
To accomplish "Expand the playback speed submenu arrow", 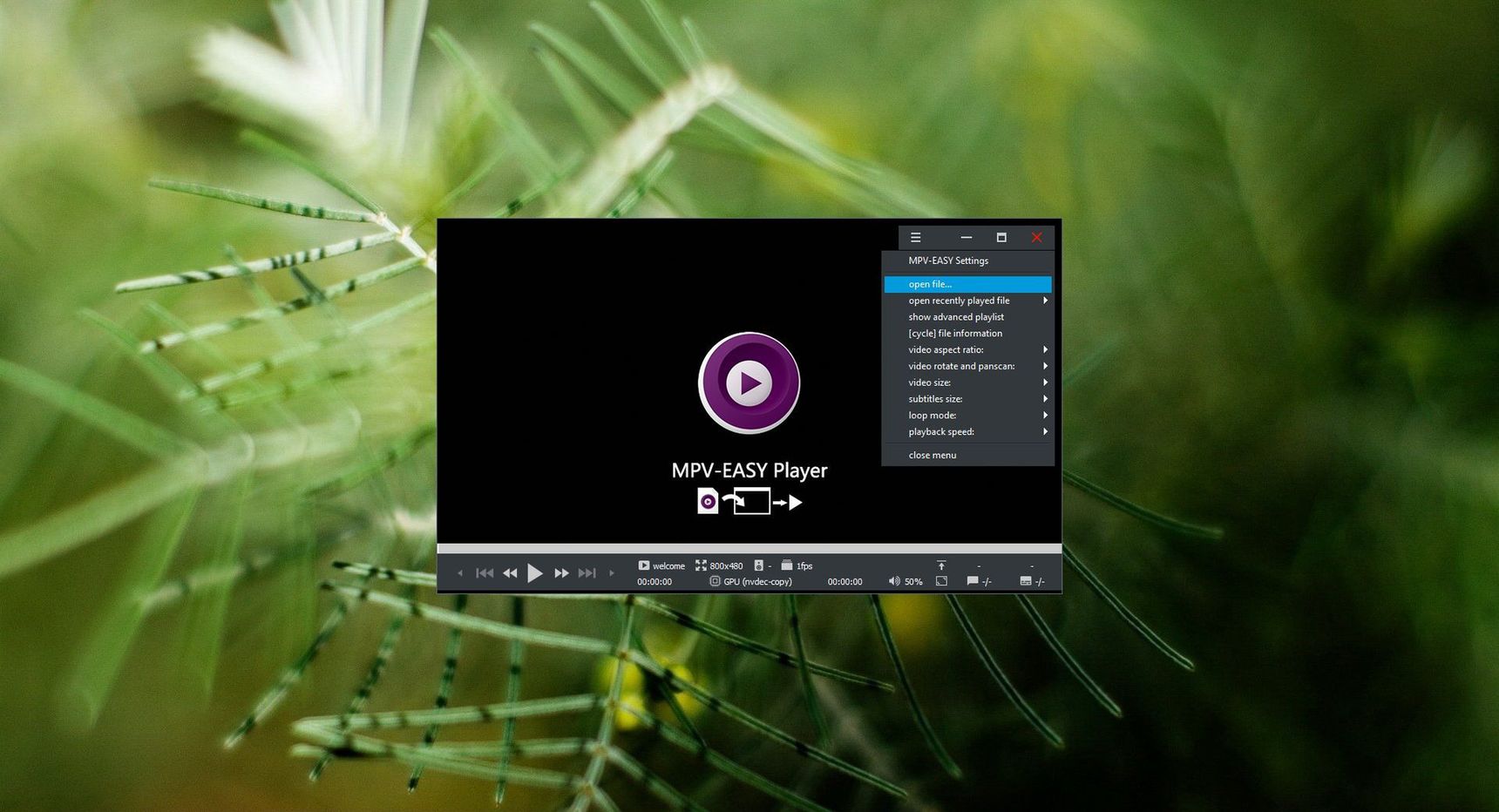I will pyautogui.click(x=1045, y=432).
